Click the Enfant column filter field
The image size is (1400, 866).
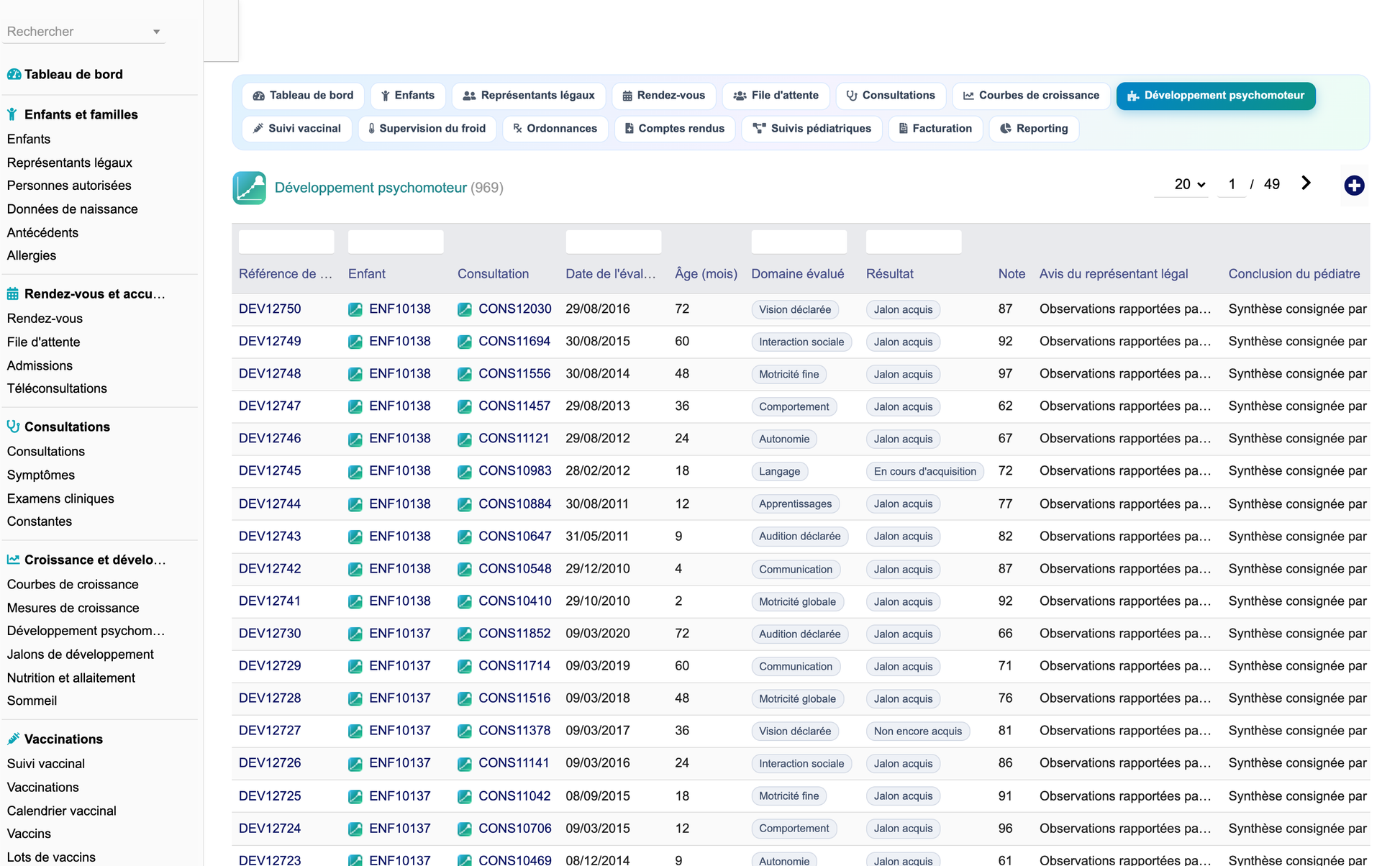tap(396, 242)
